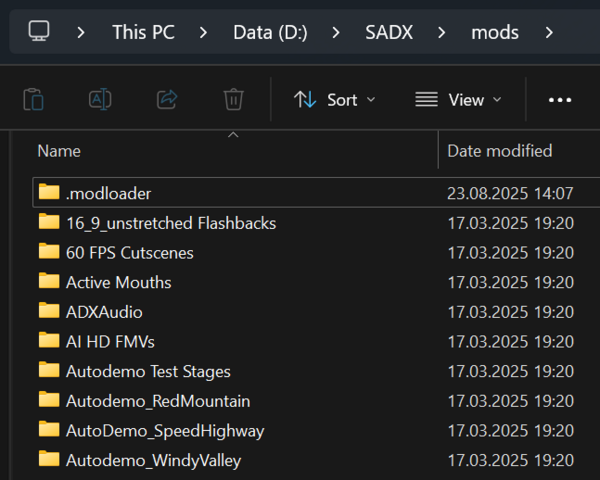Click folder icon beside 60 FPS Cutscenes
The image size is (600, 480).
(49, 251)
